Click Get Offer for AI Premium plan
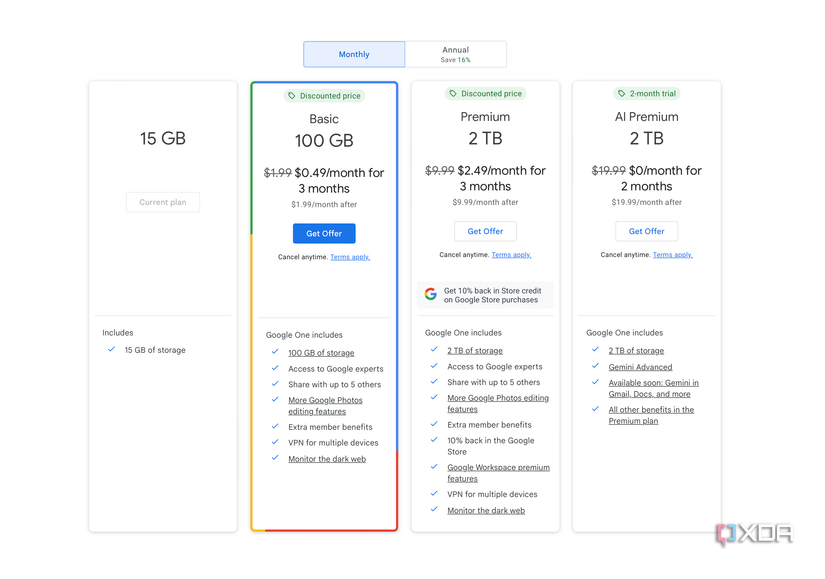The width and height of the screenshot is (825, 579). coord(646,231)
